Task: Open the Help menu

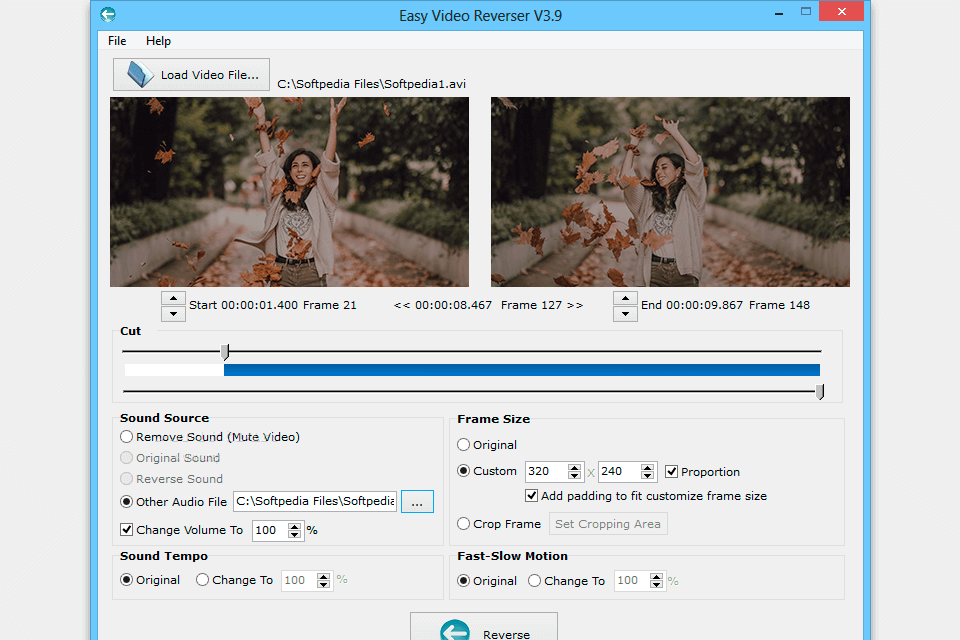Action: [x=158, y=41]
